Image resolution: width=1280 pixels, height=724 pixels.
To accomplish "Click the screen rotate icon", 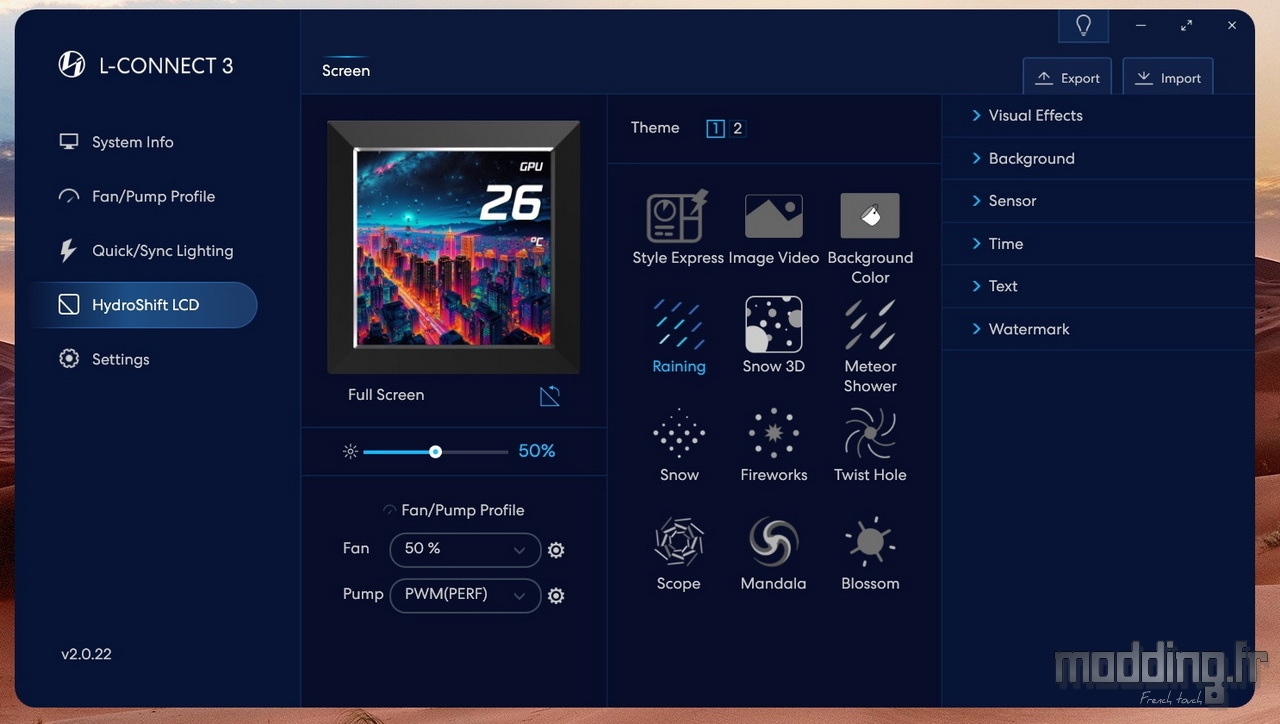I will [550, 396].
